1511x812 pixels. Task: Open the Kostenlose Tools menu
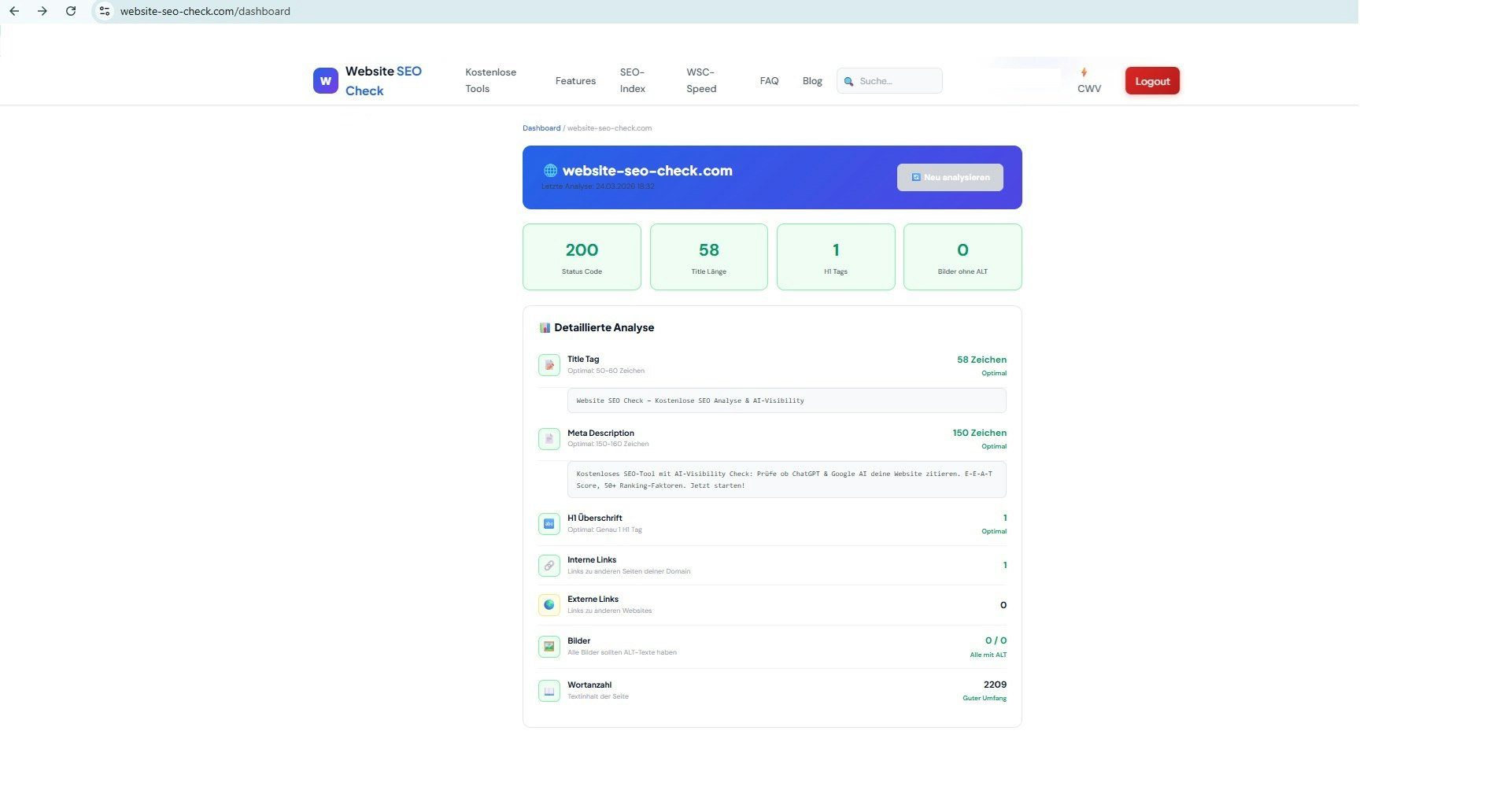click(490, 80)
